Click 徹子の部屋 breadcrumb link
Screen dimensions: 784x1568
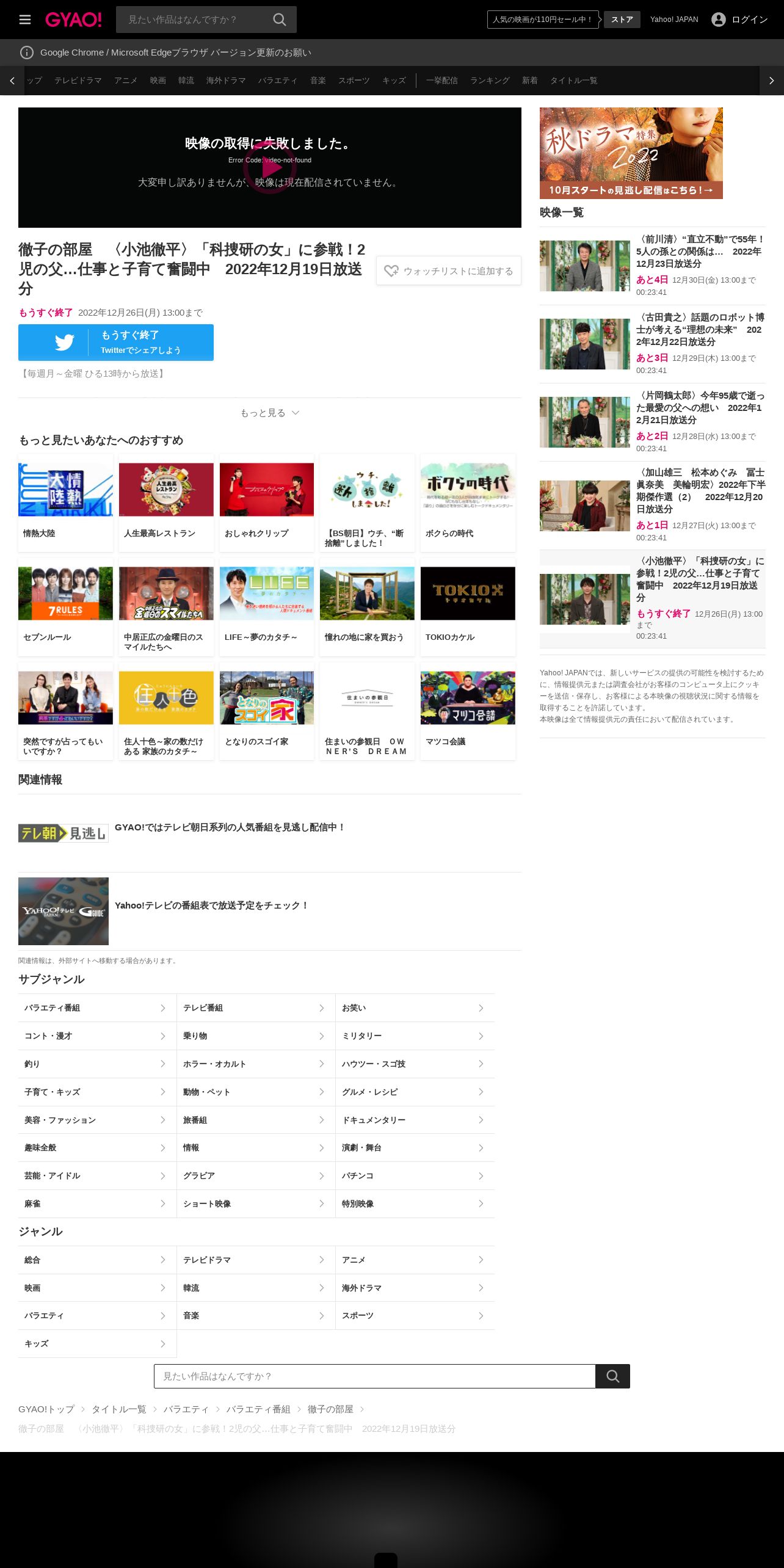(330, 1409)
